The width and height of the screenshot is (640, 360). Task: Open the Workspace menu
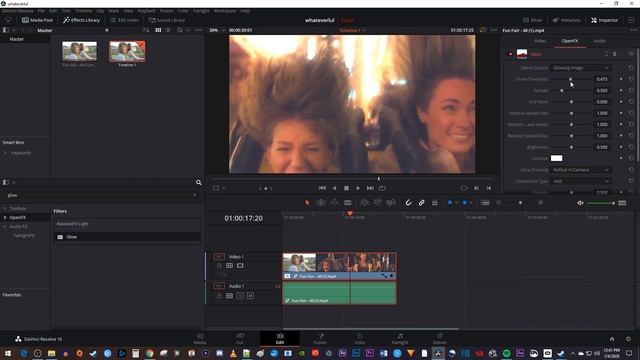click(225, 11)
